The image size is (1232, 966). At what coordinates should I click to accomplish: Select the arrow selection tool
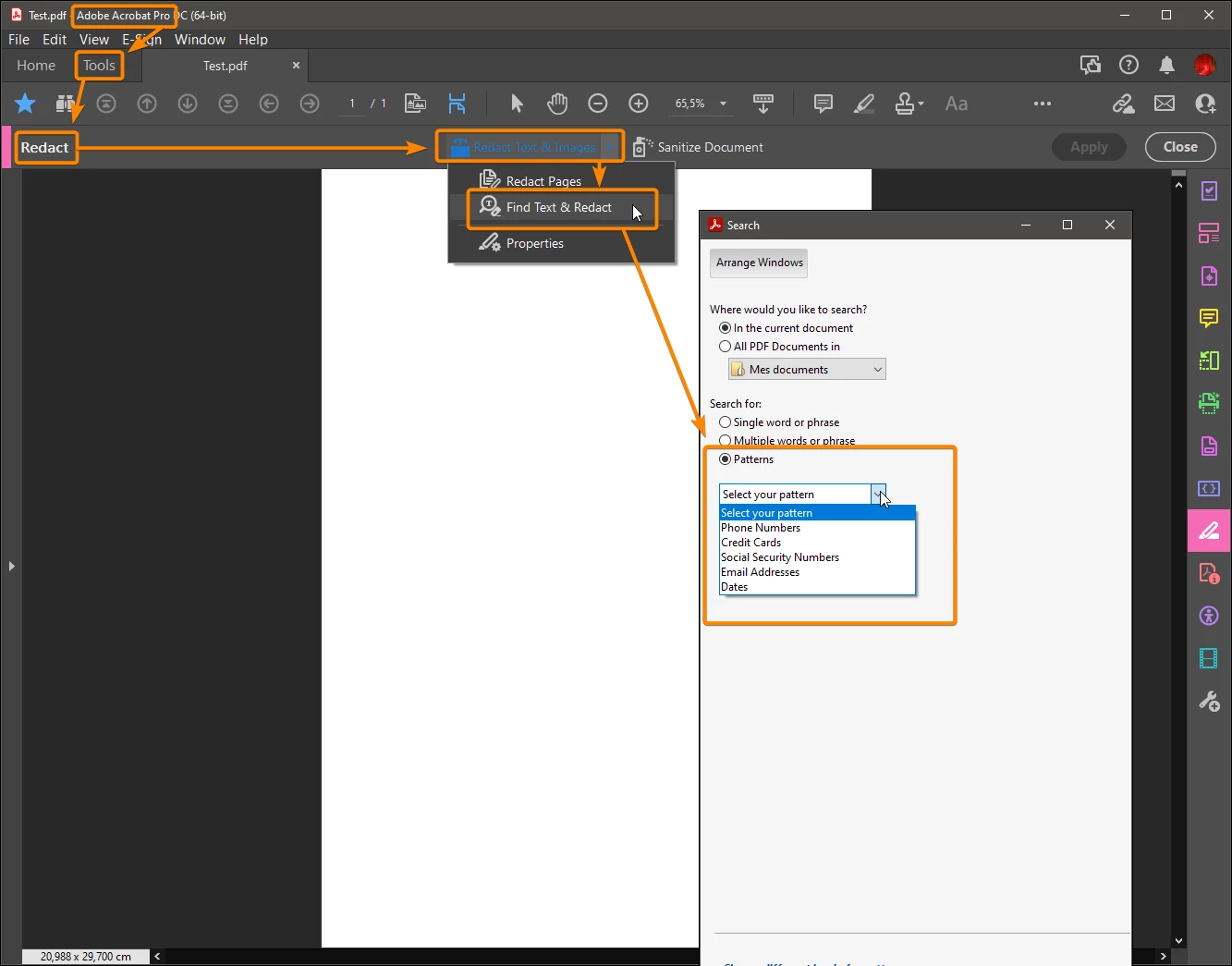pyautogui.click(x=517, y=104)
